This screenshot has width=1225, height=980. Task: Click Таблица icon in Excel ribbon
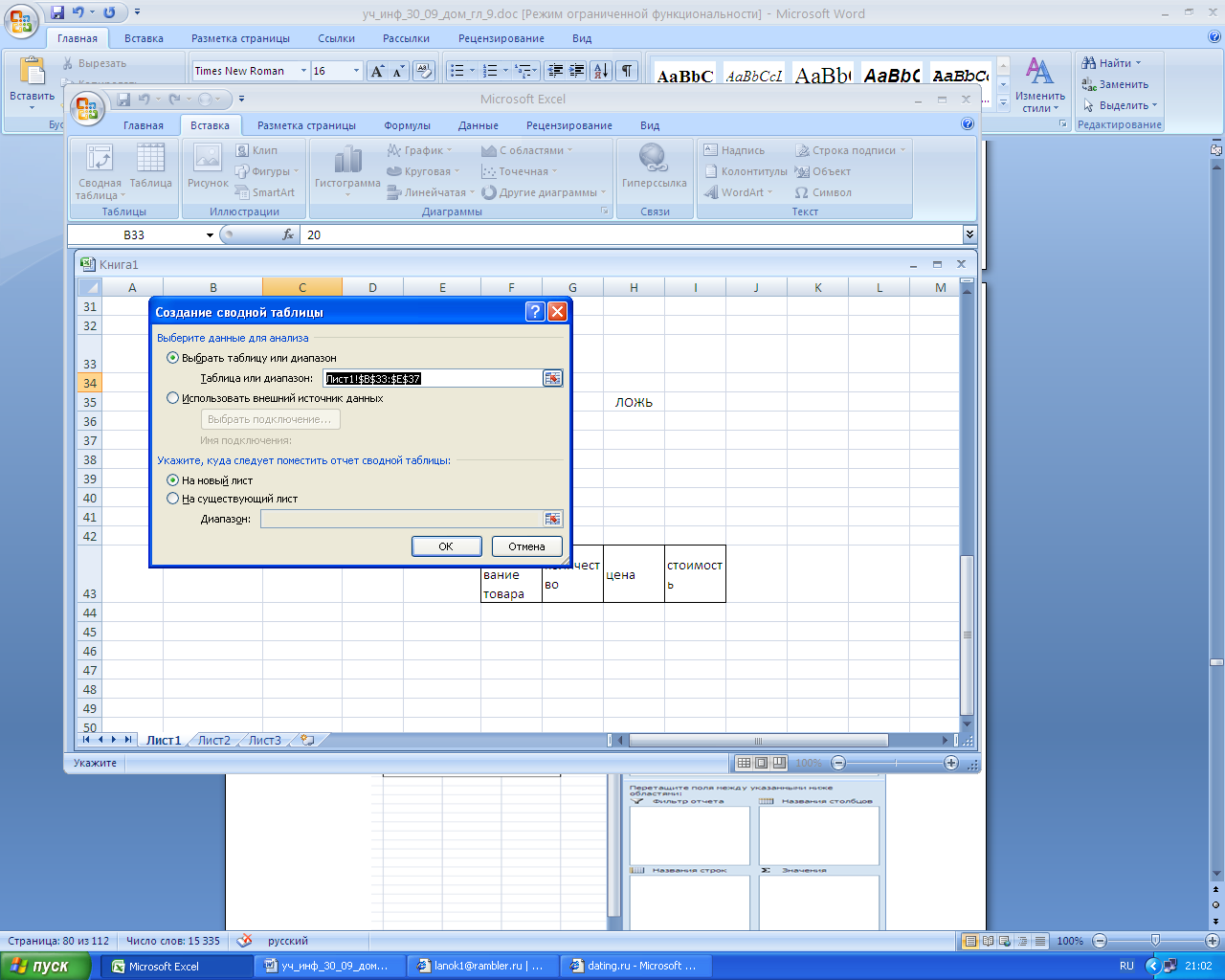click(x=150, y=167)
